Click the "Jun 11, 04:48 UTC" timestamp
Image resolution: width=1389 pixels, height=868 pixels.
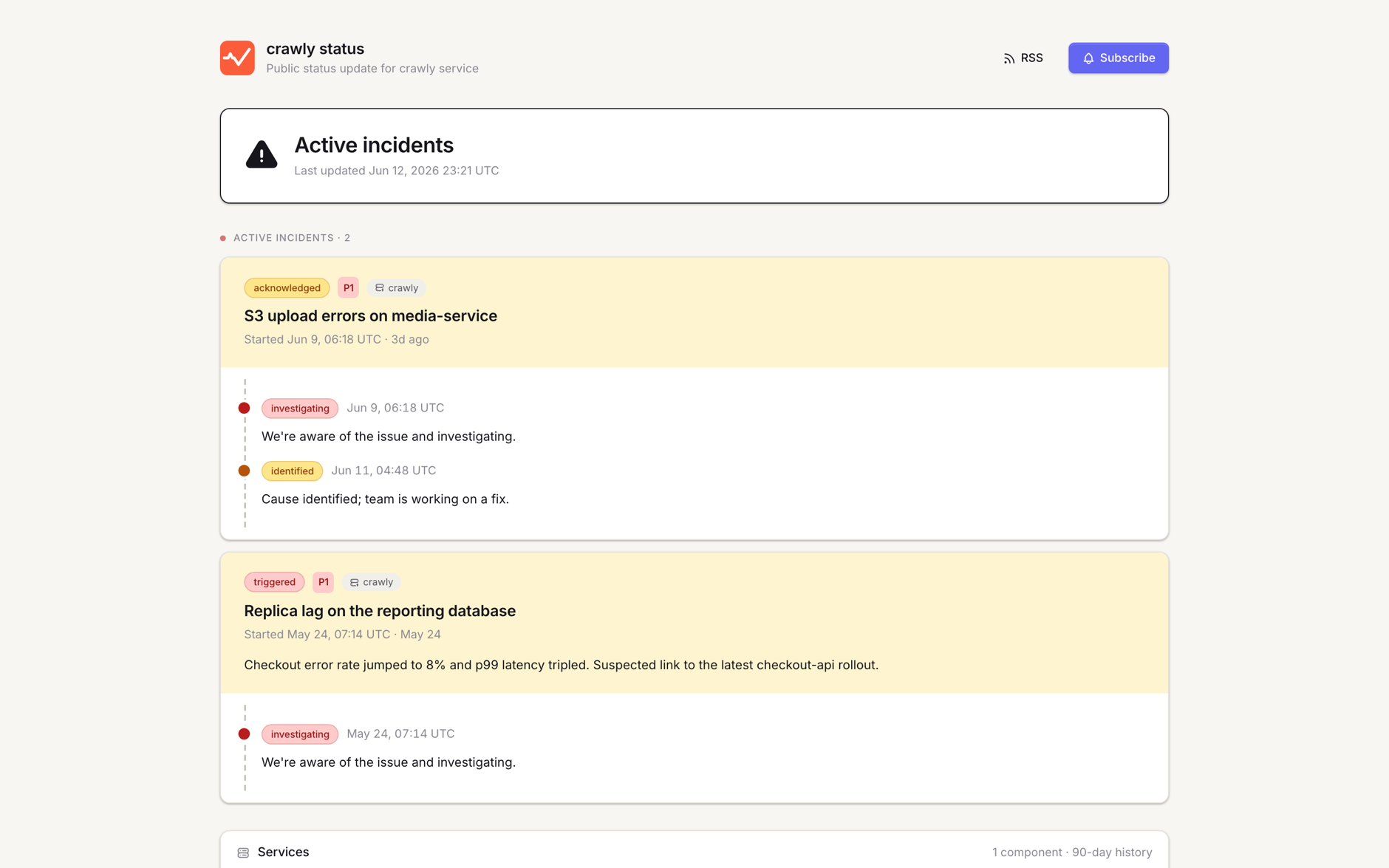[383, 471]
